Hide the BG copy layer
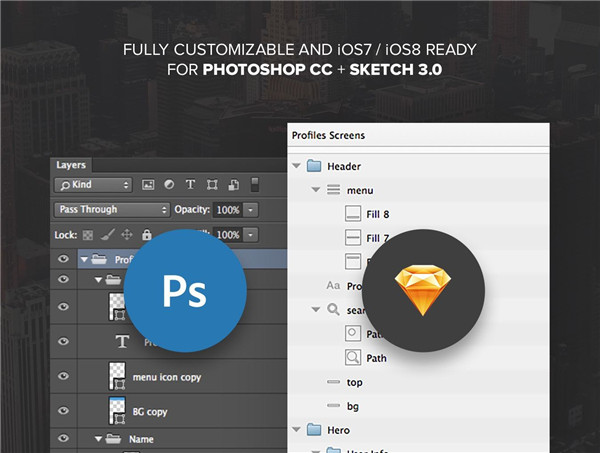This screenshot has width=600, height=453. point(64,411)
